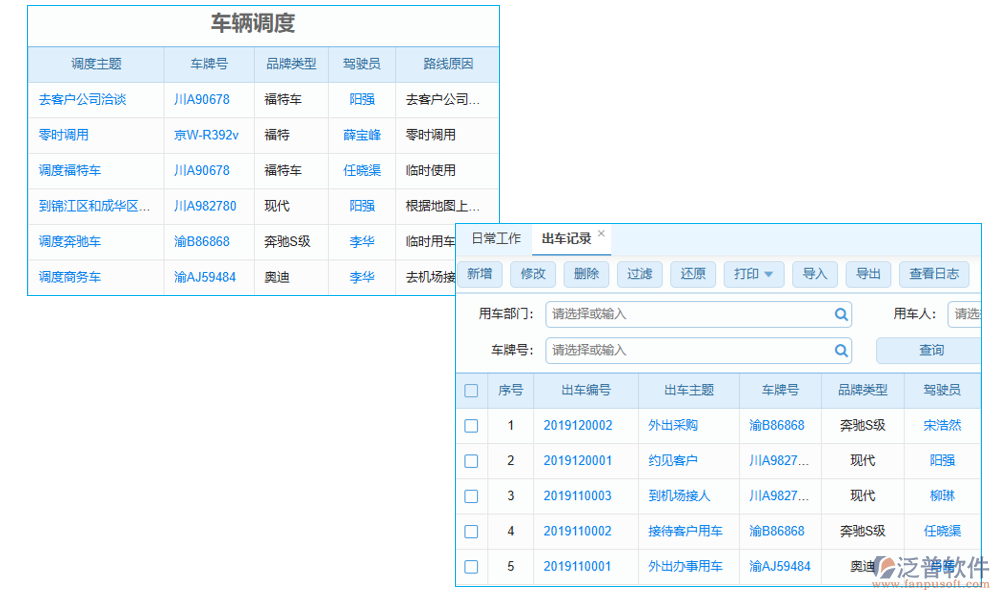This screenshot has width=1000, height=600.
Task: Click the 还原 (Restore) toolbar icon
Action: click(x=693, y=274)
